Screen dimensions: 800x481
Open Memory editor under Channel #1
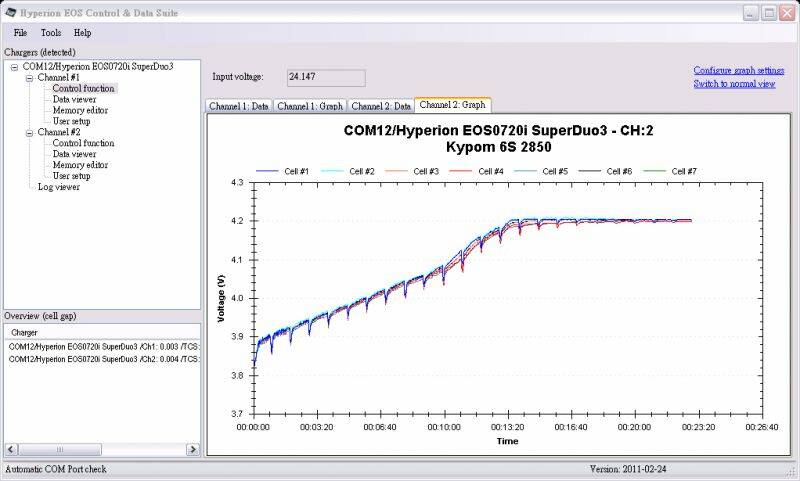[x=80, y=110]
